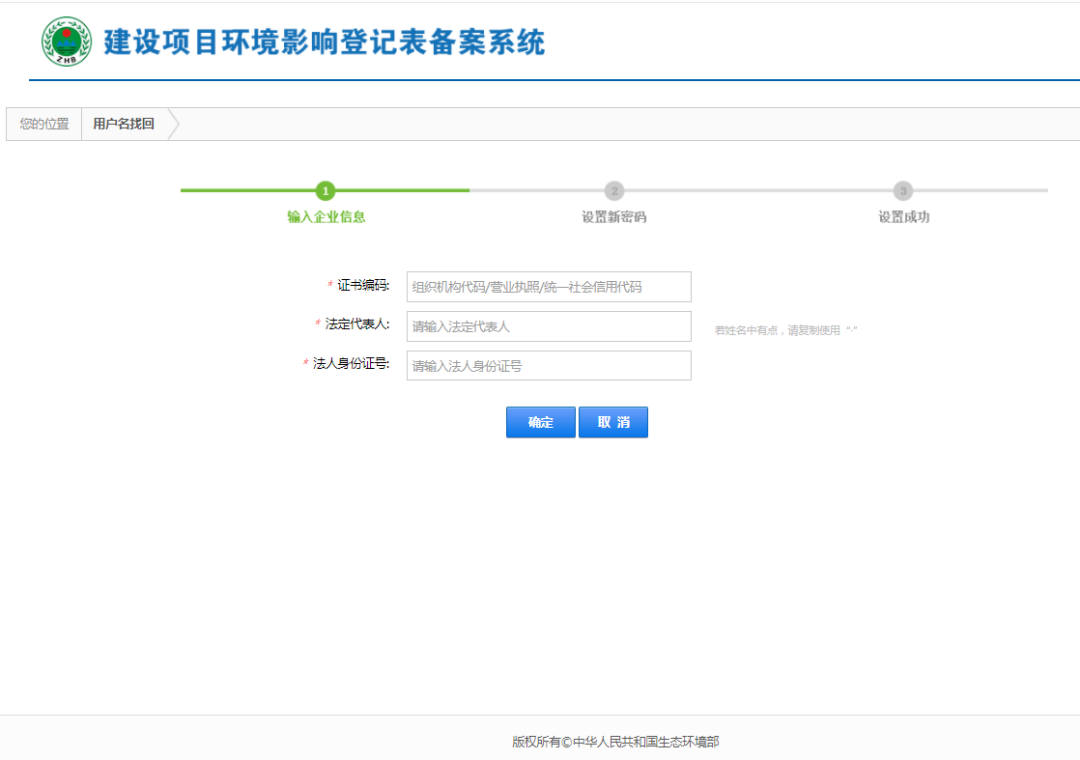Viewport: 1080px width, 760px height.
Task: Click the 输入企业信息 step label
Action: 327,216
